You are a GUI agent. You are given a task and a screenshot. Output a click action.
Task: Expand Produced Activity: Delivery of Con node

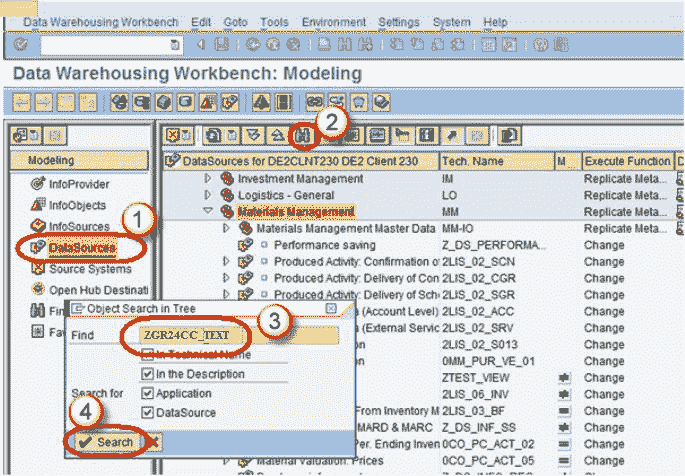click(x=226, y=278)
